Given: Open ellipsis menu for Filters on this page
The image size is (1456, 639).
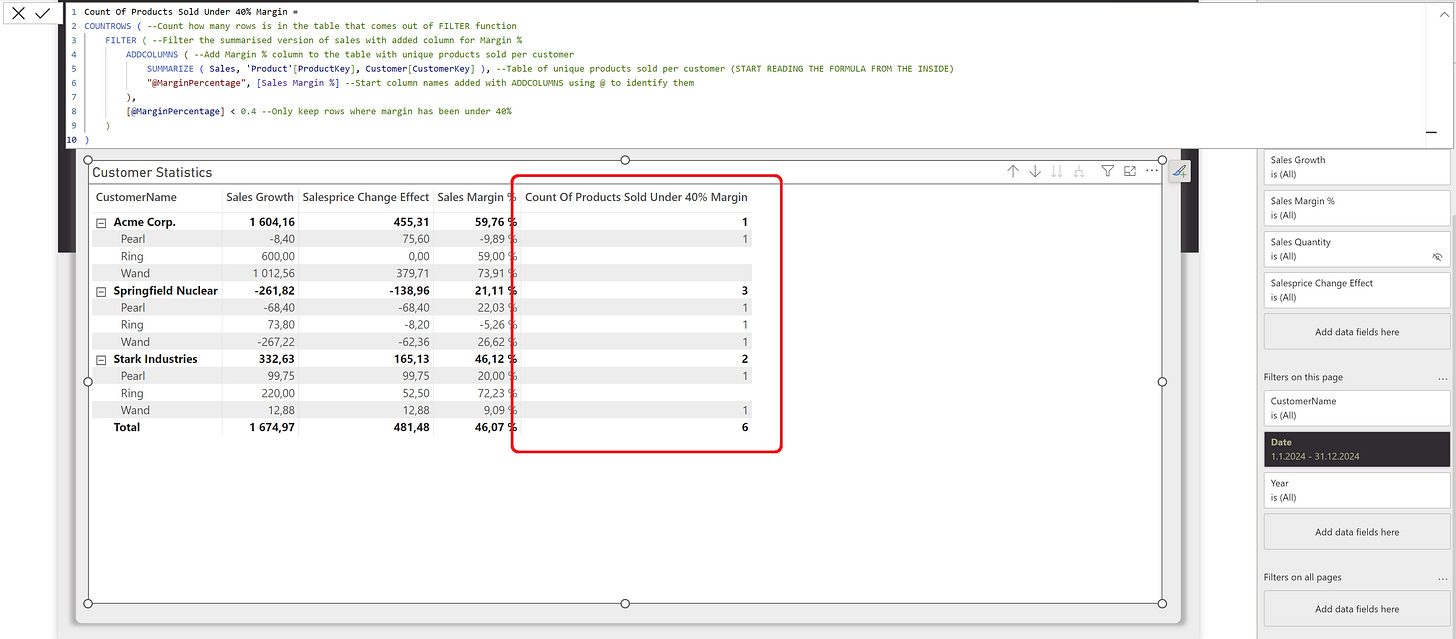Looking at the screenshot, I should pyautogui.click(x=1442, y=378).
